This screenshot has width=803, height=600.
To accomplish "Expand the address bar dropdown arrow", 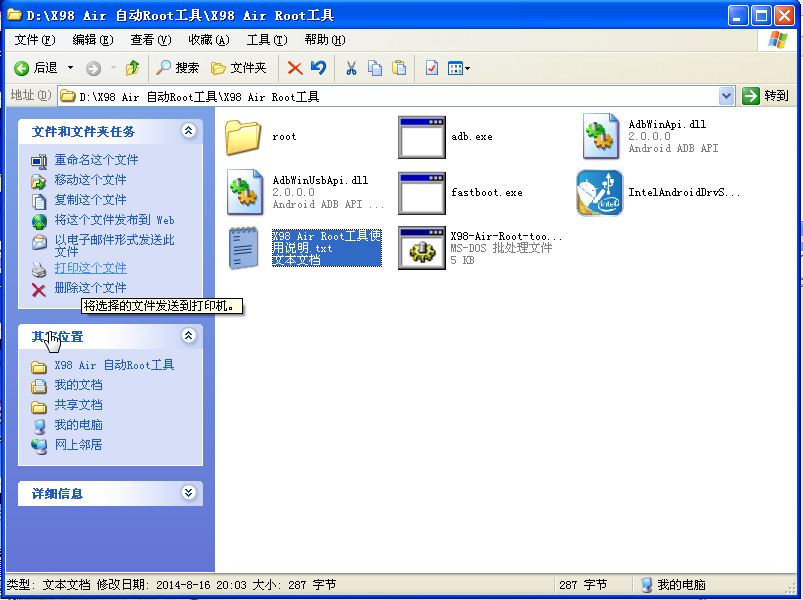I will coord(726,96).
